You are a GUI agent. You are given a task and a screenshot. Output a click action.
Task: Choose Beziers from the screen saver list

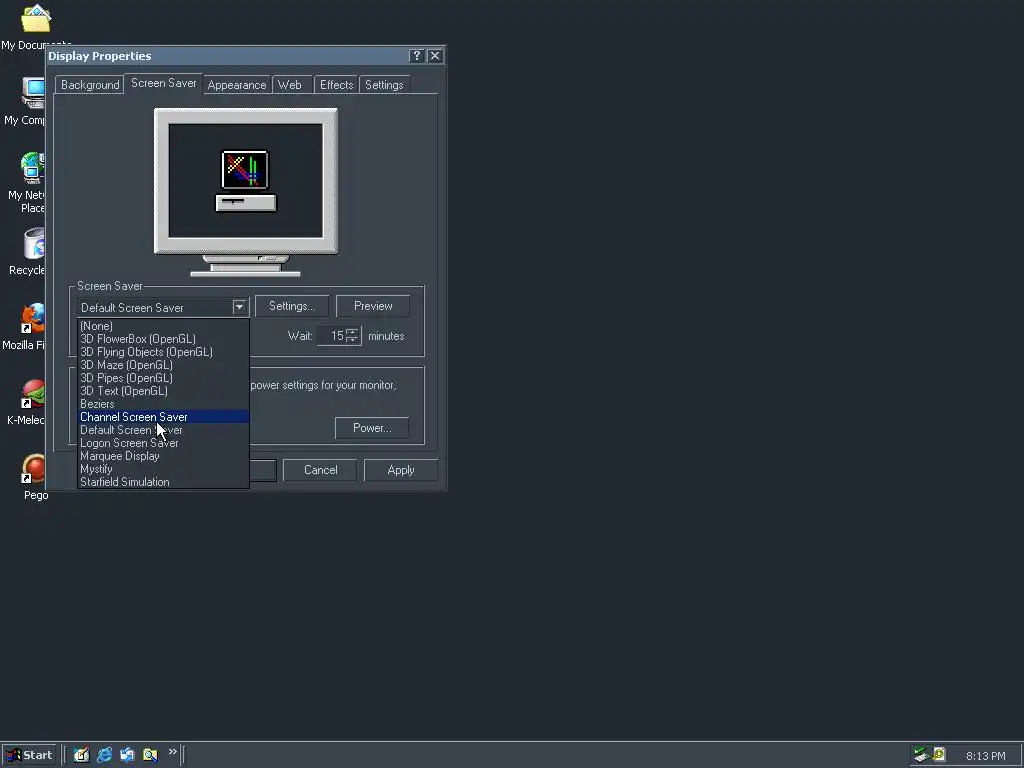pyautogui.click(x=163, y=404)
